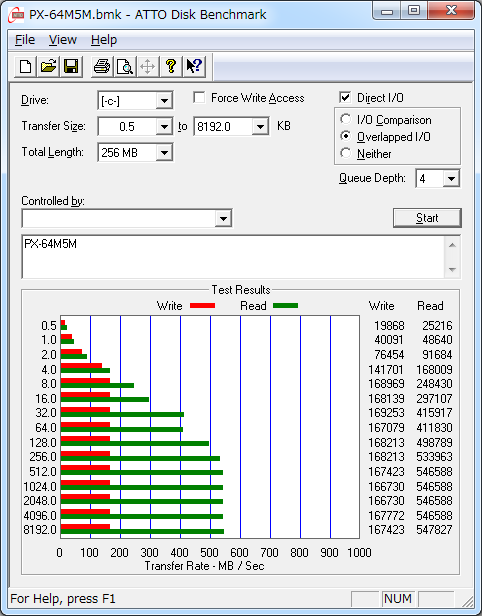Image resolution: width=482 pixels, height=616 pixels.
Task: Select the Neither radio button
Action: [x=346, y=153]
